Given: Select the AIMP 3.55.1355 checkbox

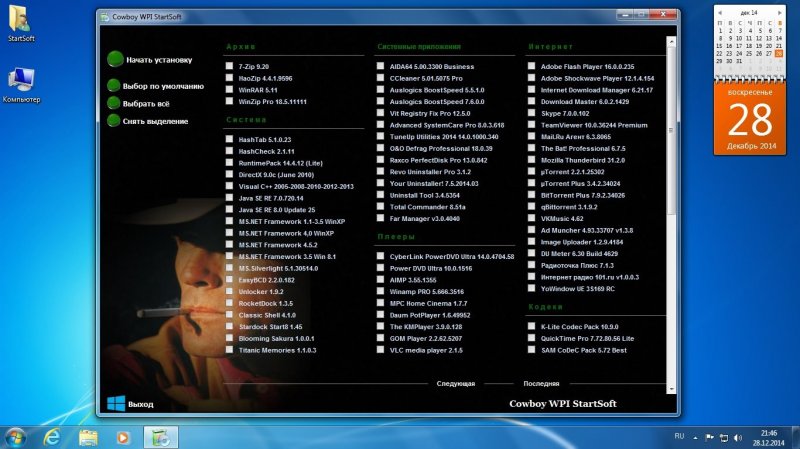Looking at the screenshot, I should [x=380, y=279].
